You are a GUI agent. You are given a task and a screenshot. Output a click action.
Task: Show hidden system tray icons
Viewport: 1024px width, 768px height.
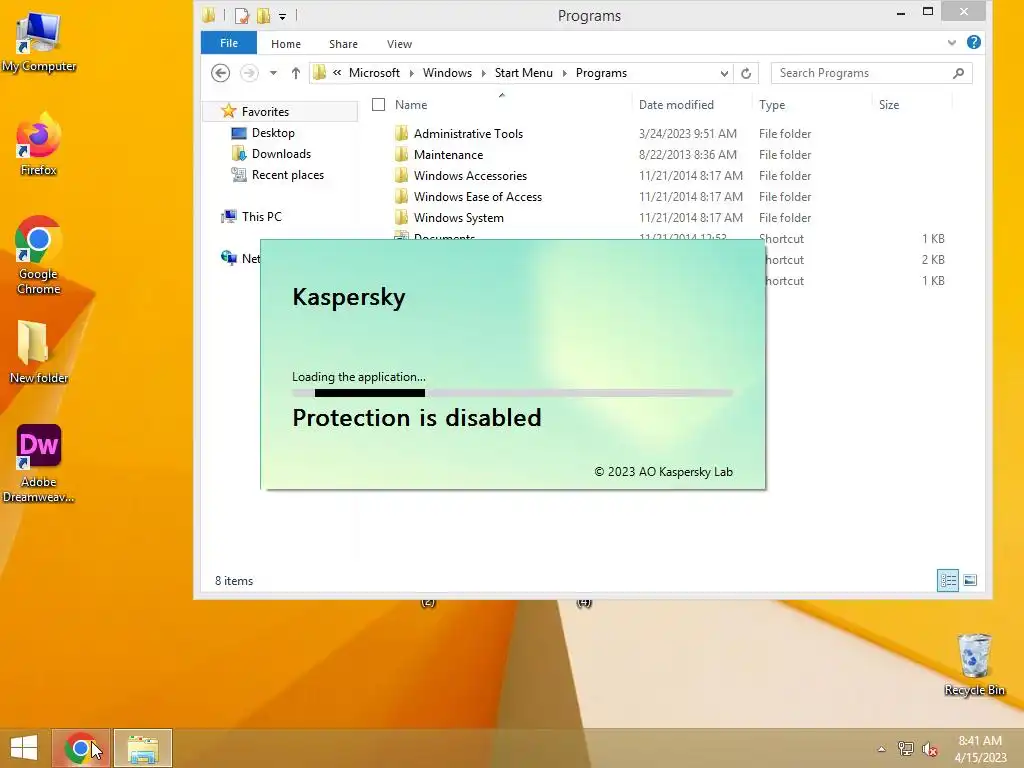click(882, 749)
